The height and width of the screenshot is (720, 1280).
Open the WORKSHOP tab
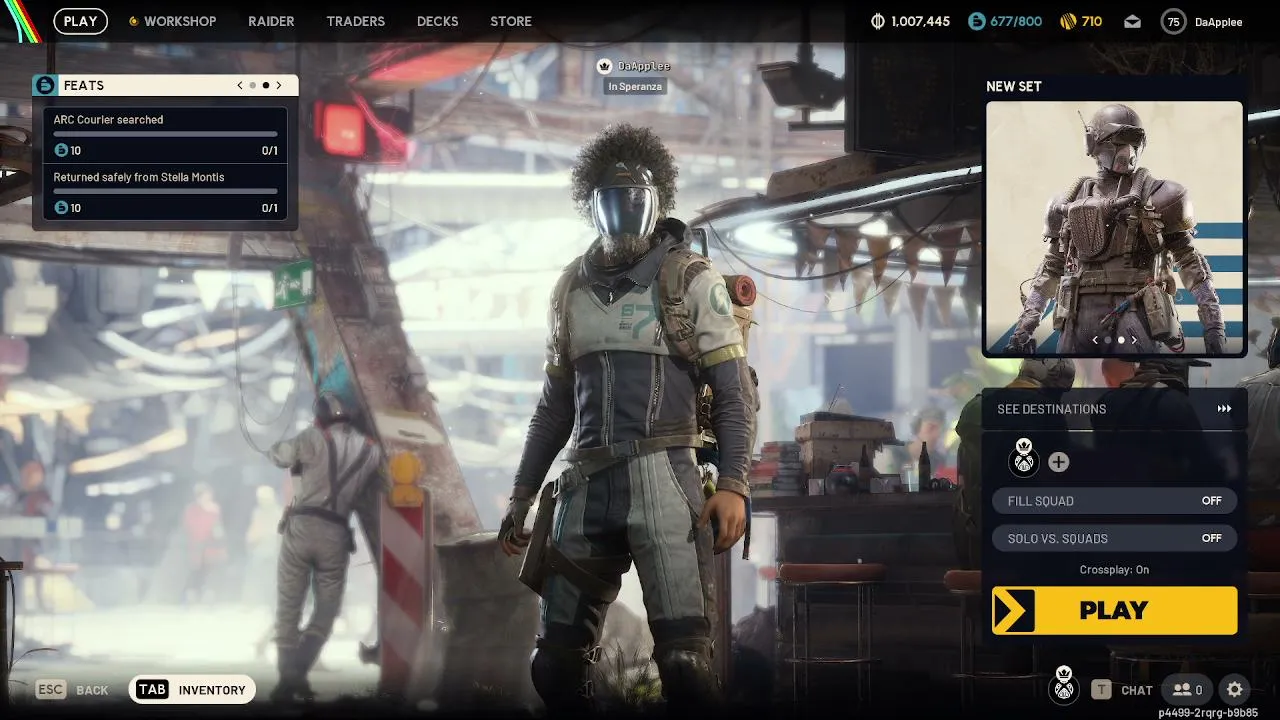click(172, 21)
